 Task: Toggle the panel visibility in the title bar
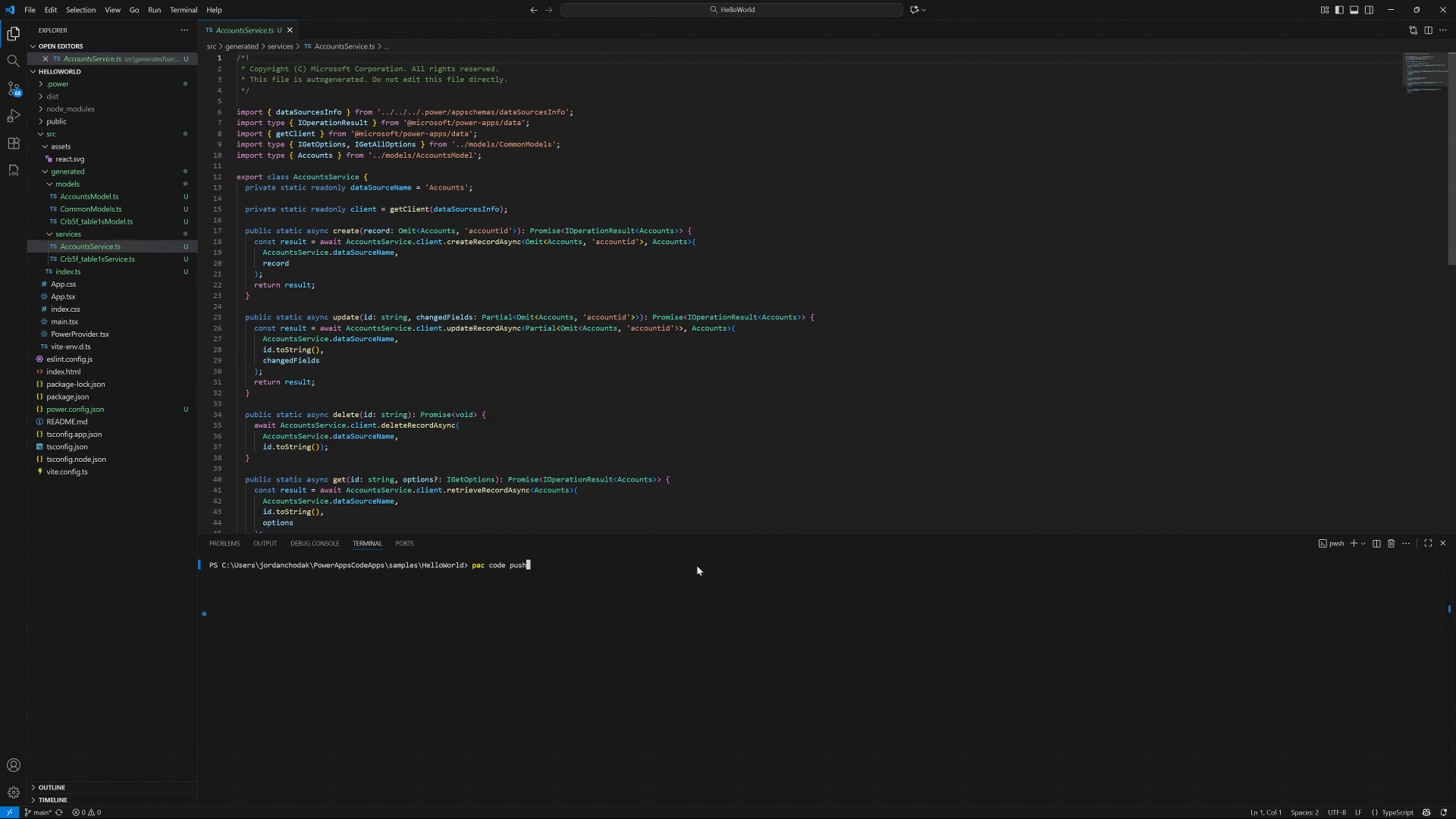(1354, 10)
